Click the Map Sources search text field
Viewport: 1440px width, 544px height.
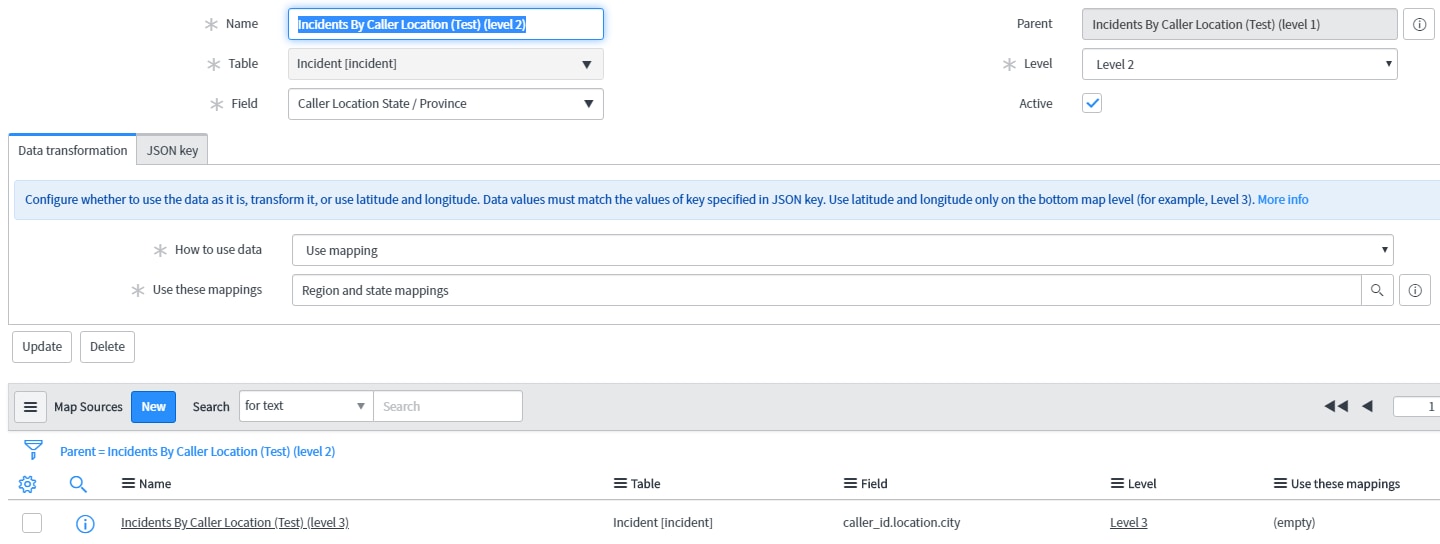(x=447, y=406)
